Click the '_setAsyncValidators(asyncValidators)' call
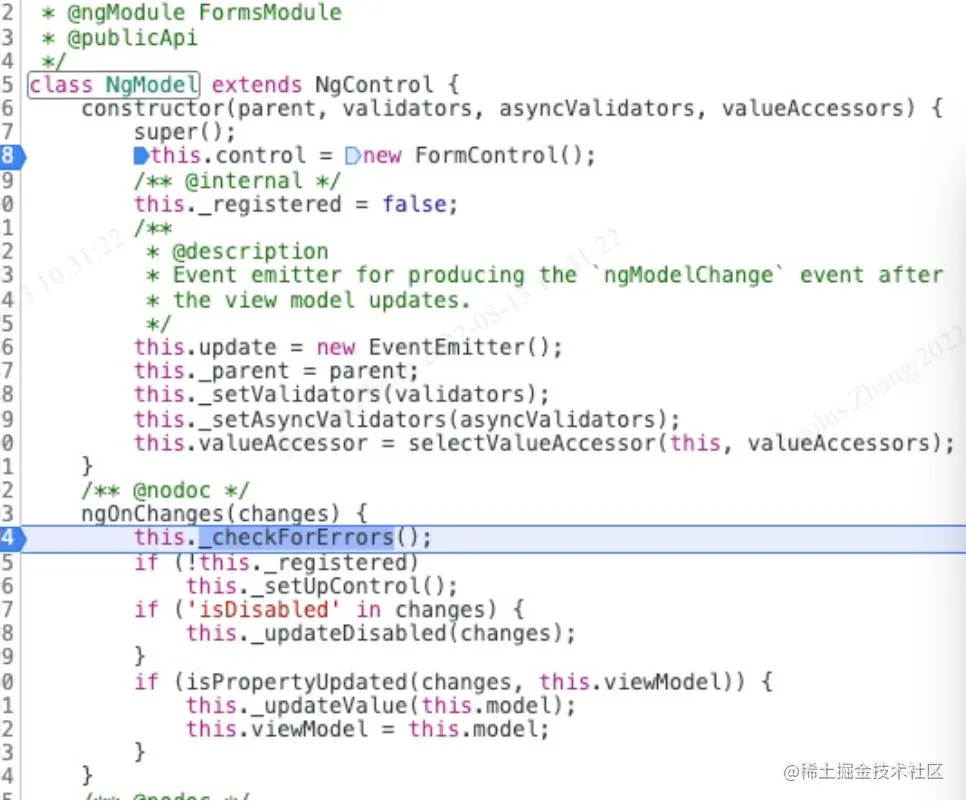This screenshot has width=966, height=804. pos(433,420)
